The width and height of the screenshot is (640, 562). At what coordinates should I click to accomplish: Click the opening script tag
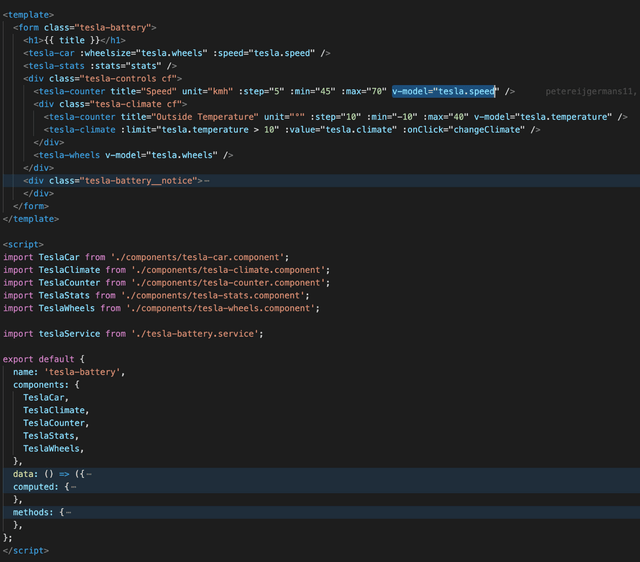[x=23, y=244]
